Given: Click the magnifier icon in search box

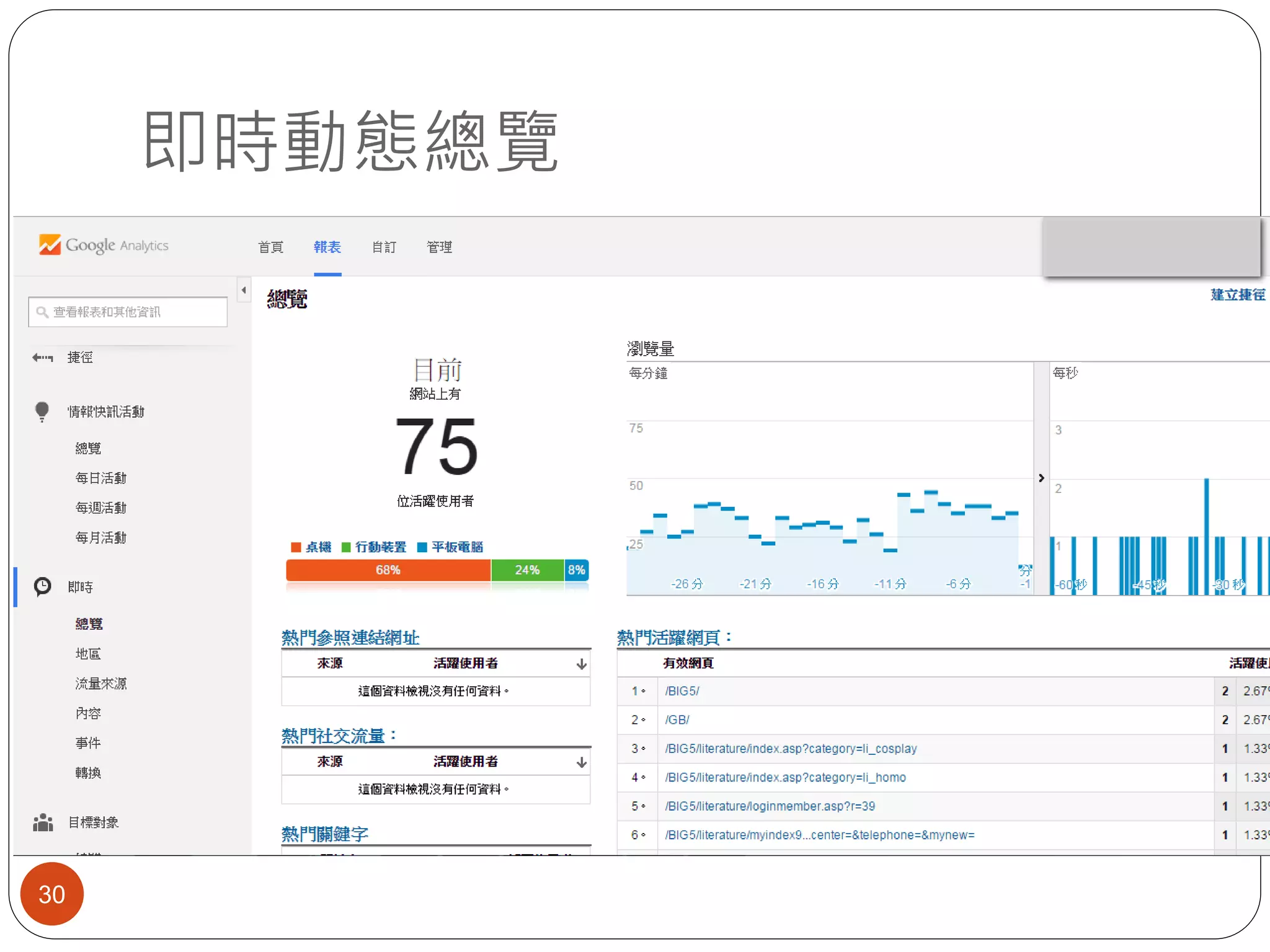Looking at the screenshot, I should [x=42, y=312].
